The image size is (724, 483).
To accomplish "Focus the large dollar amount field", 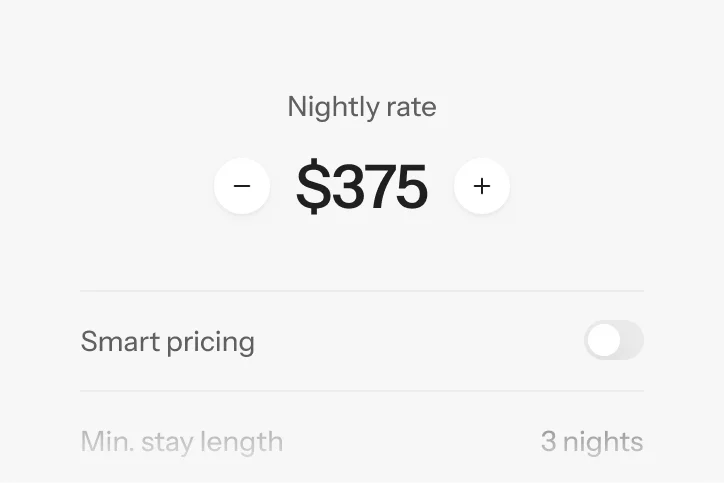I will tap(362, 187).
